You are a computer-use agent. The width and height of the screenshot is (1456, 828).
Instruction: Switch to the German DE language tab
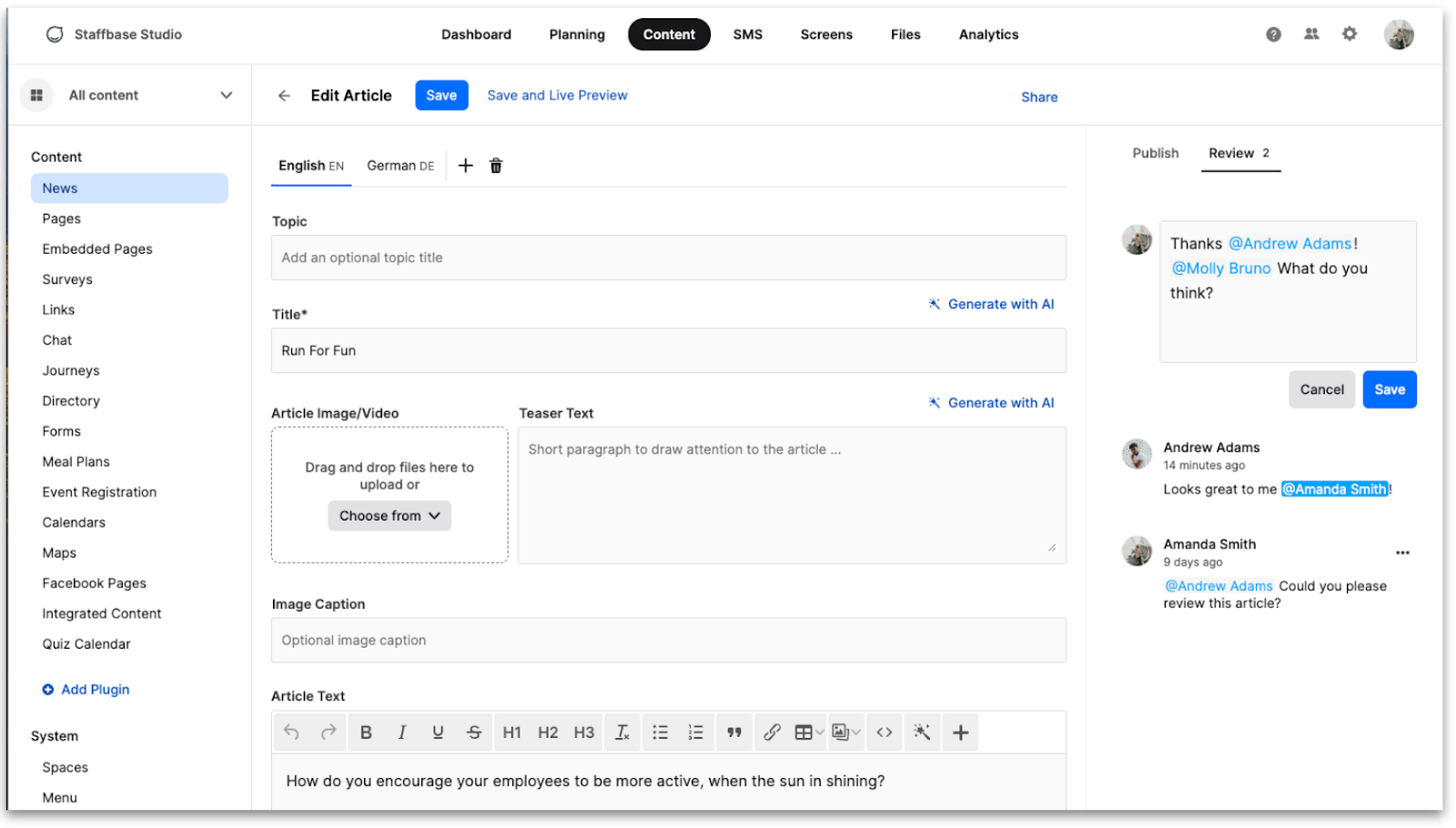400,165
